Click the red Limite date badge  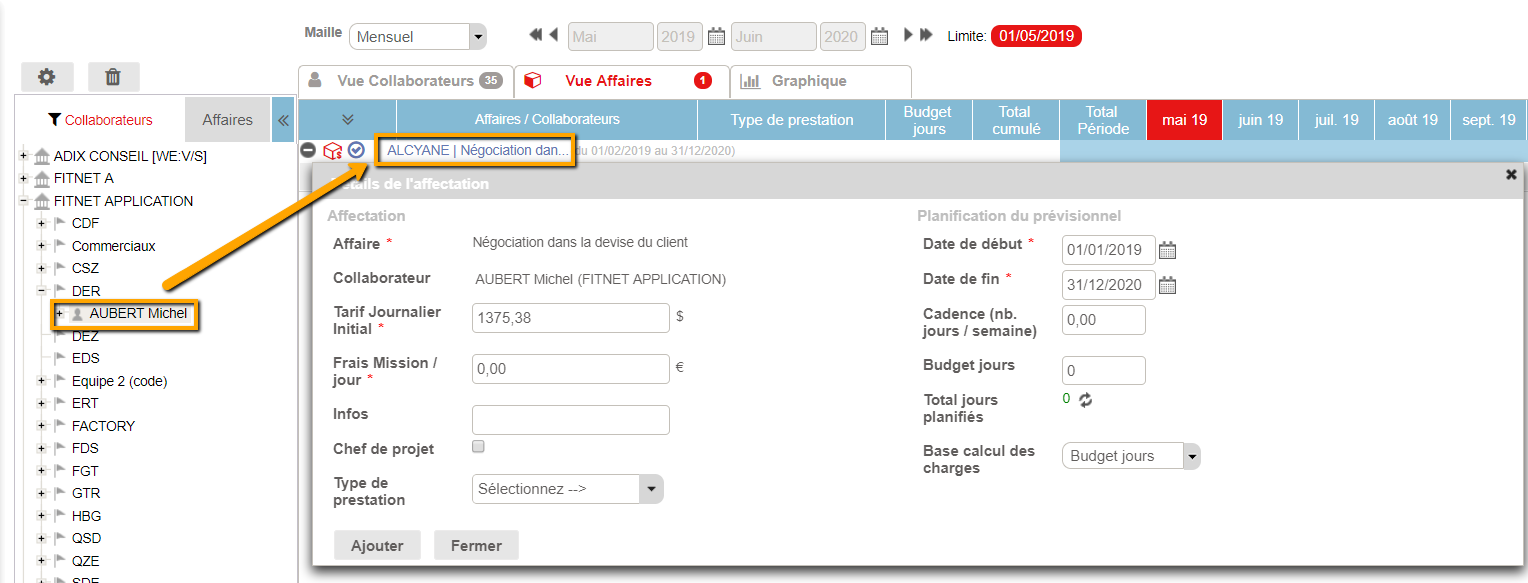[x=1035, y=36]
